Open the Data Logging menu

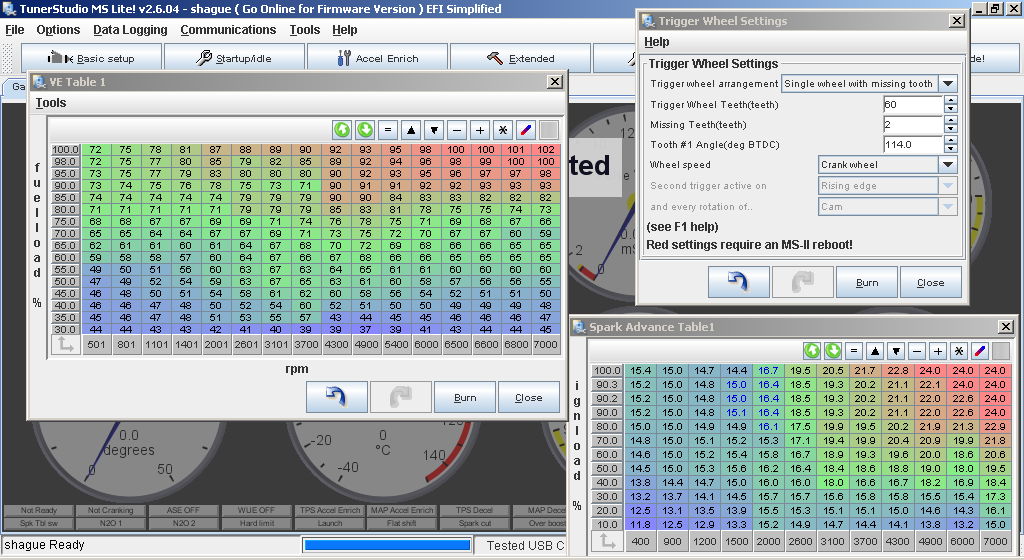click(x=130, y=30)
